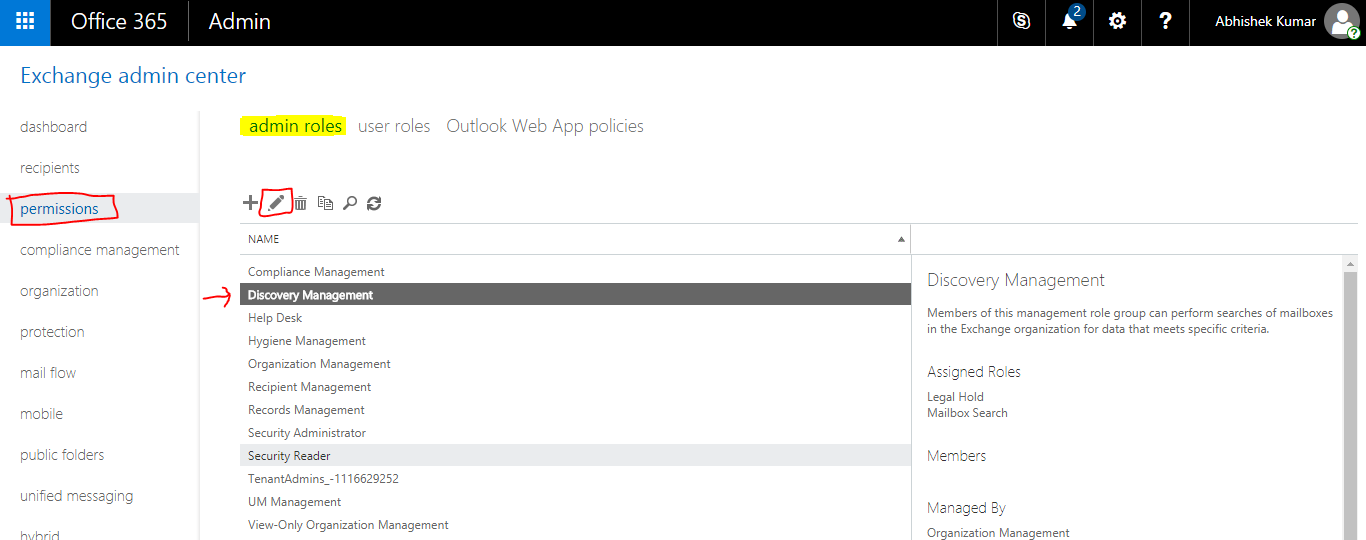Click the search magnifier icon in toolbar
This screenshot has width=1366, height=540.
350,203
